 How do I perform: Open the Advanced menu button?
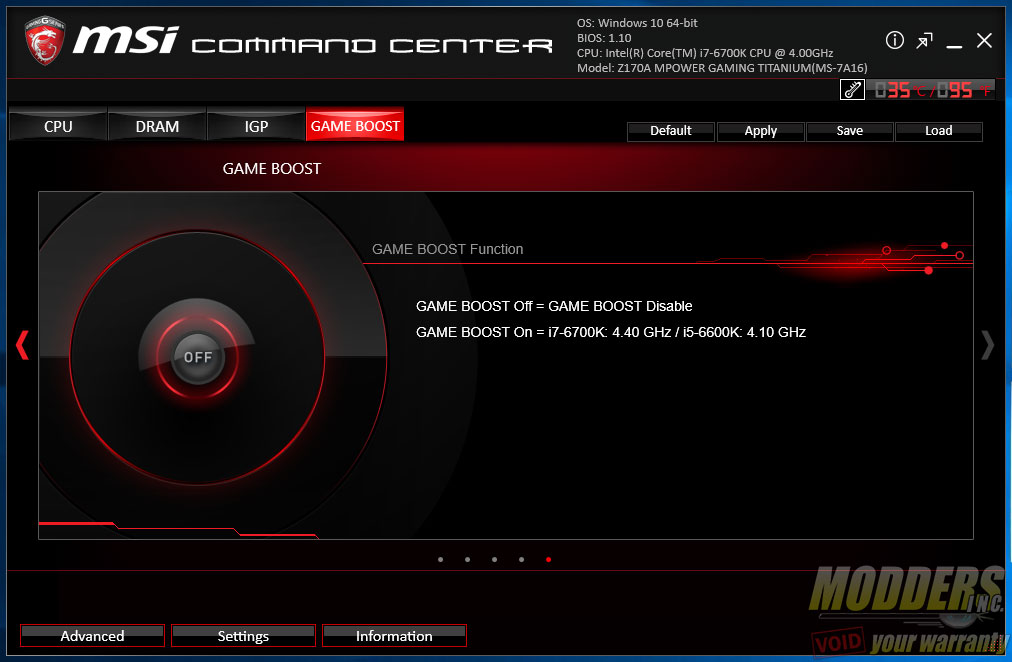point(92,636)
